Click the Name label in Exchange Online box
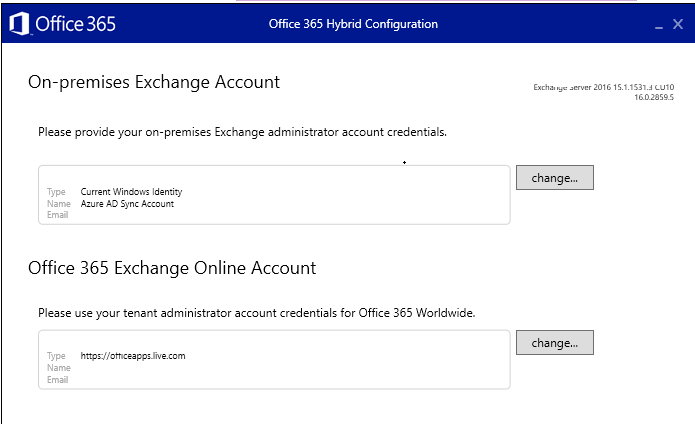 [58, 368]
